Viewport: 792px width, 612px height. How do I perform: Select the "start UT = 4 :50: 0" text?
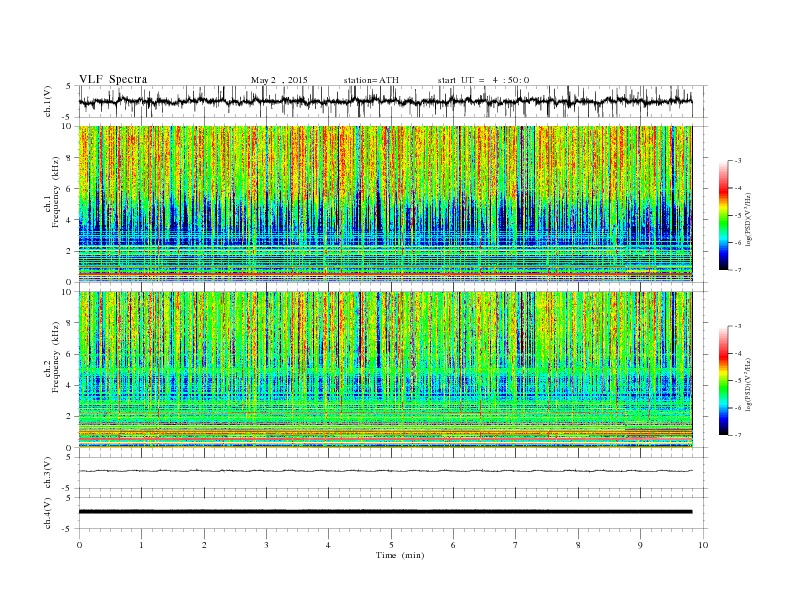point(483,80)
